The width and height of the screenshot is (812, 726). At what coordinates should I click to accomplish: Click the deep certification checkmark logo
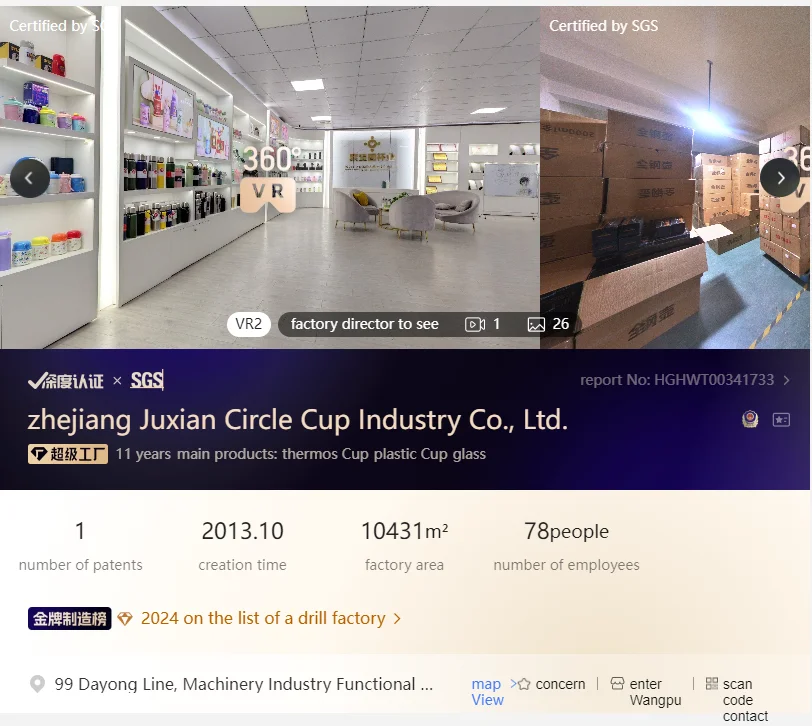click(x=66, y=381)
